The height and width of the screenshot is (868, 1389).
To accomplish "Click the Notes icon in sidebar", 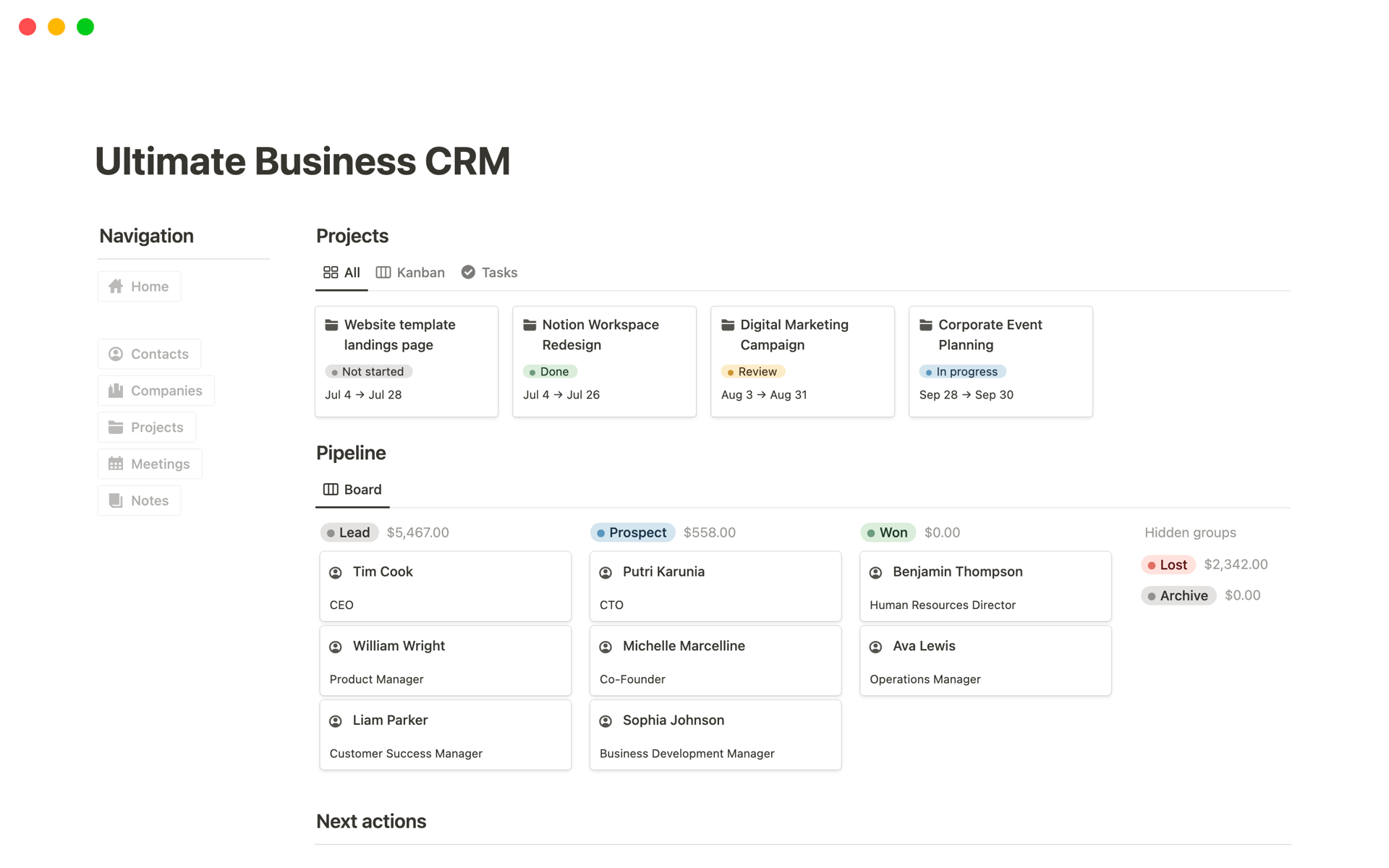I will (116, 501).
